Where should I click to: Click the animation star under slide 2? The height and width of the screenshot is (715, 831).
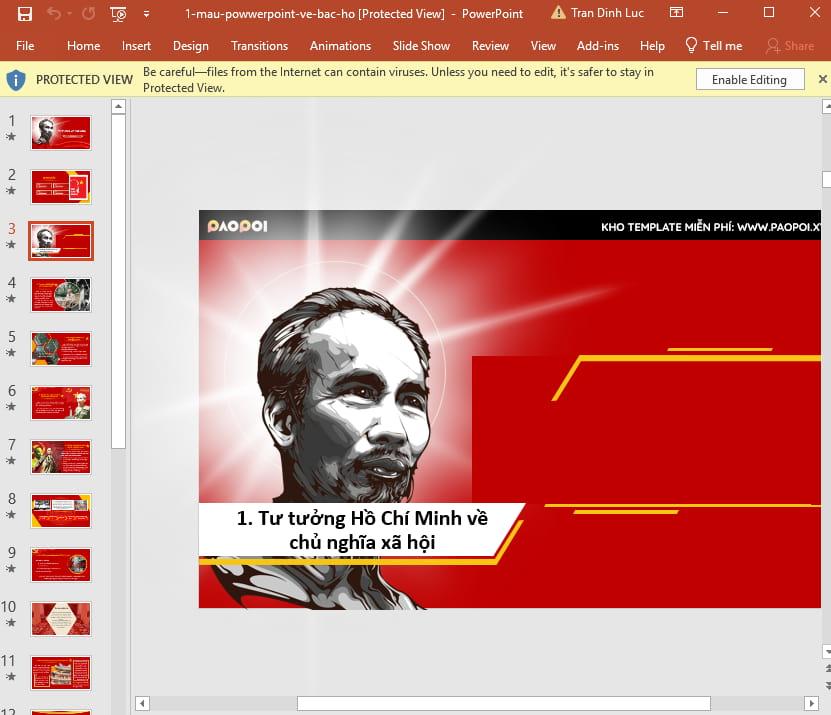point(11,191)
